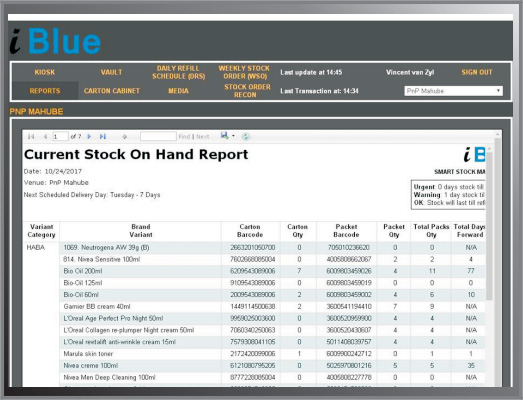Click the Last Transaction at 14:34 text
The width and height of the screenshot is (523, 400).
[x=319, y=91]
